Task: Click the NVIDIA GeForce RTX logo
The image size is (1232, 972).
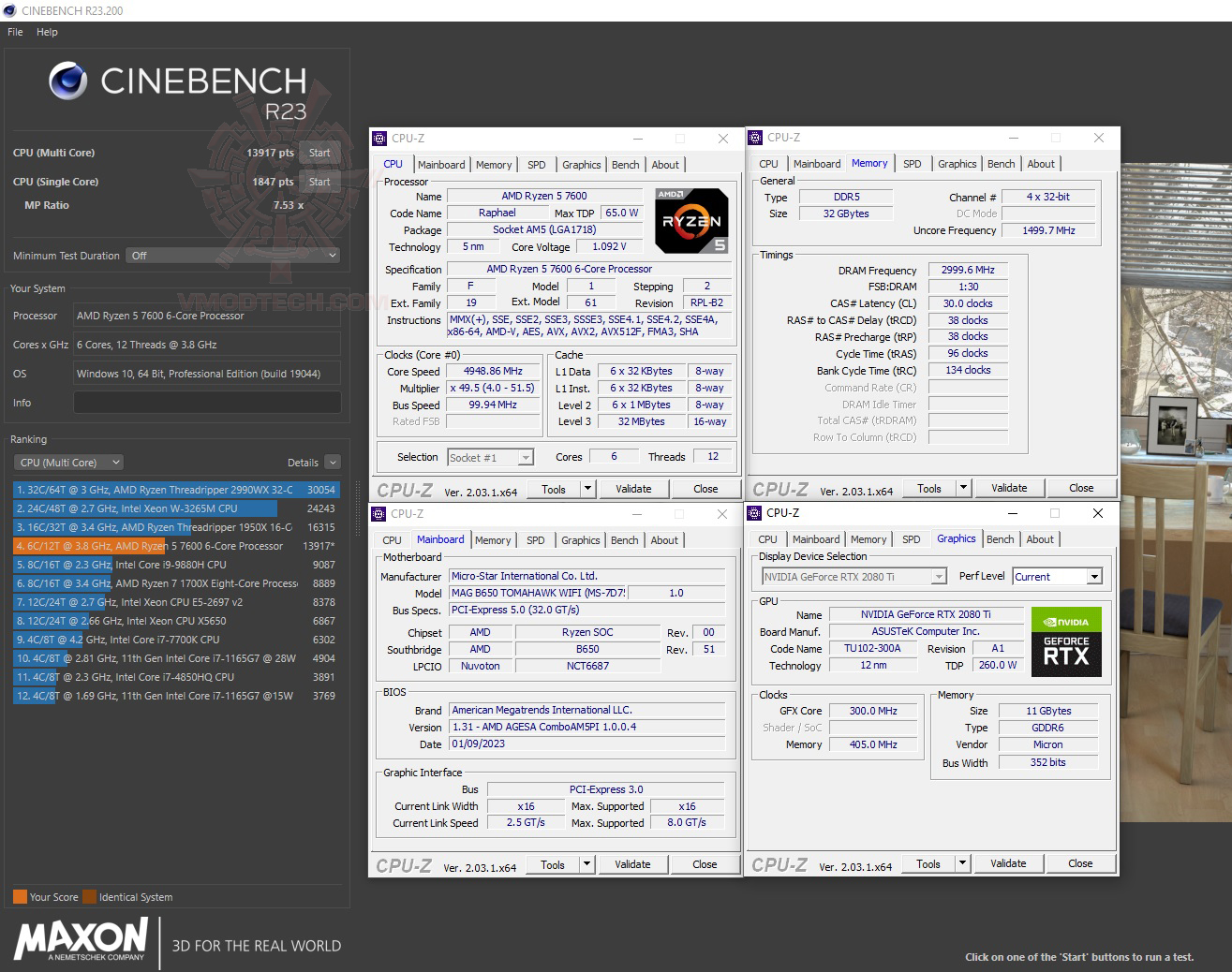Action: (x=1066, y=642)
